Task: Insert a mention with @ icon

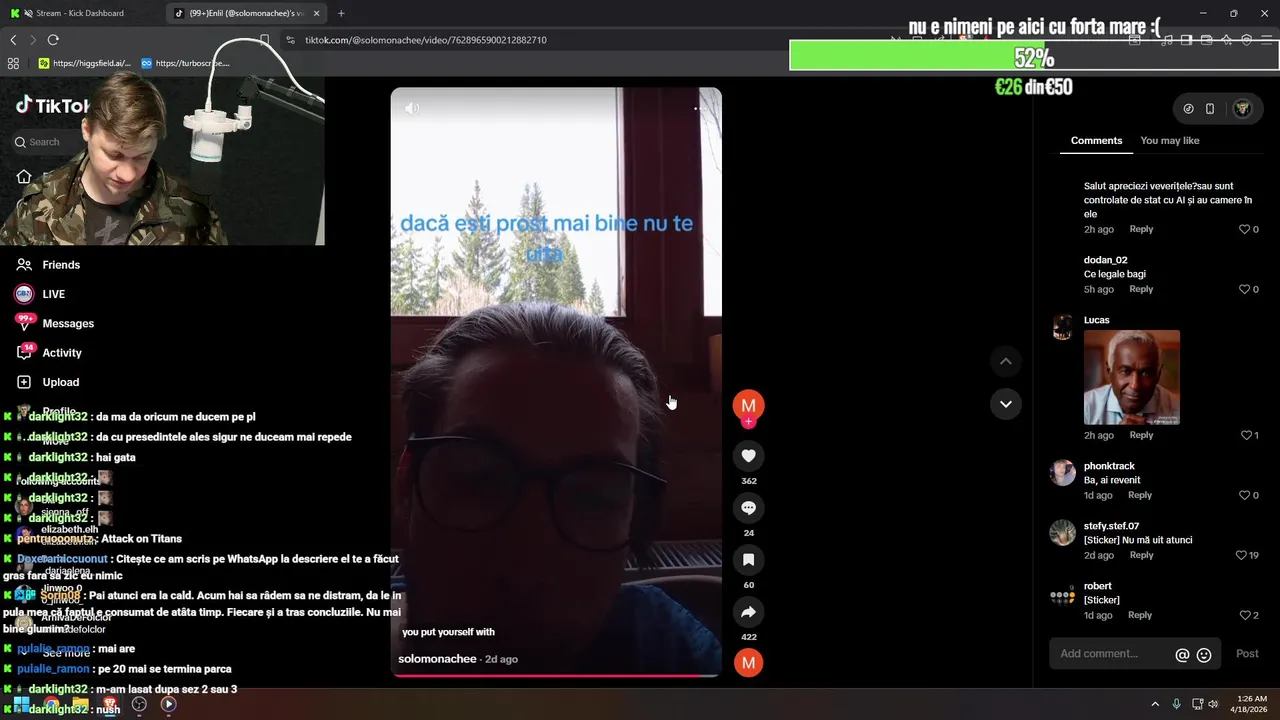Action: 1182,655
